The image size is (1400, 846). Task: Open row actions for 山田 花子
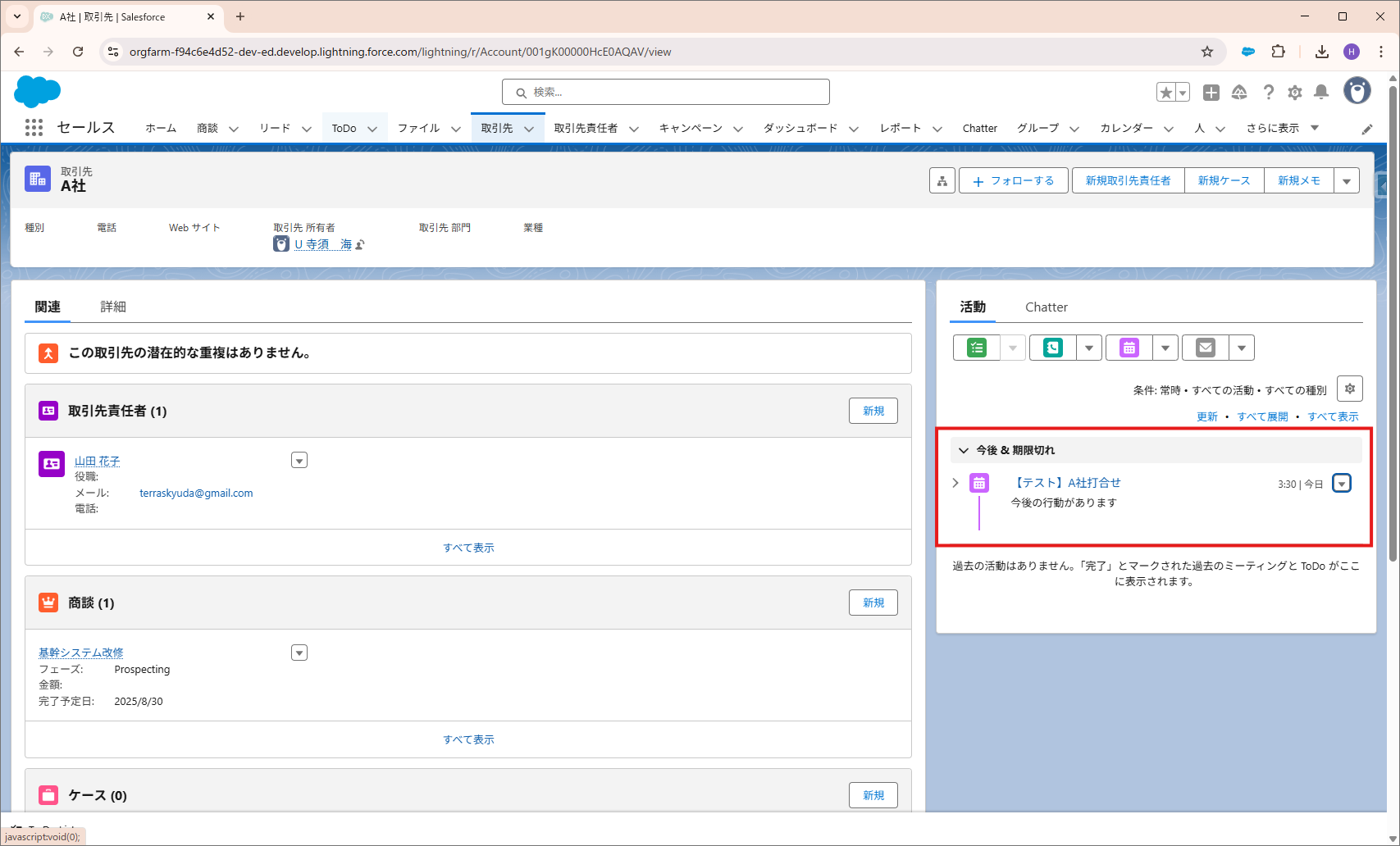pyautogui.click(x=299, y=461)
